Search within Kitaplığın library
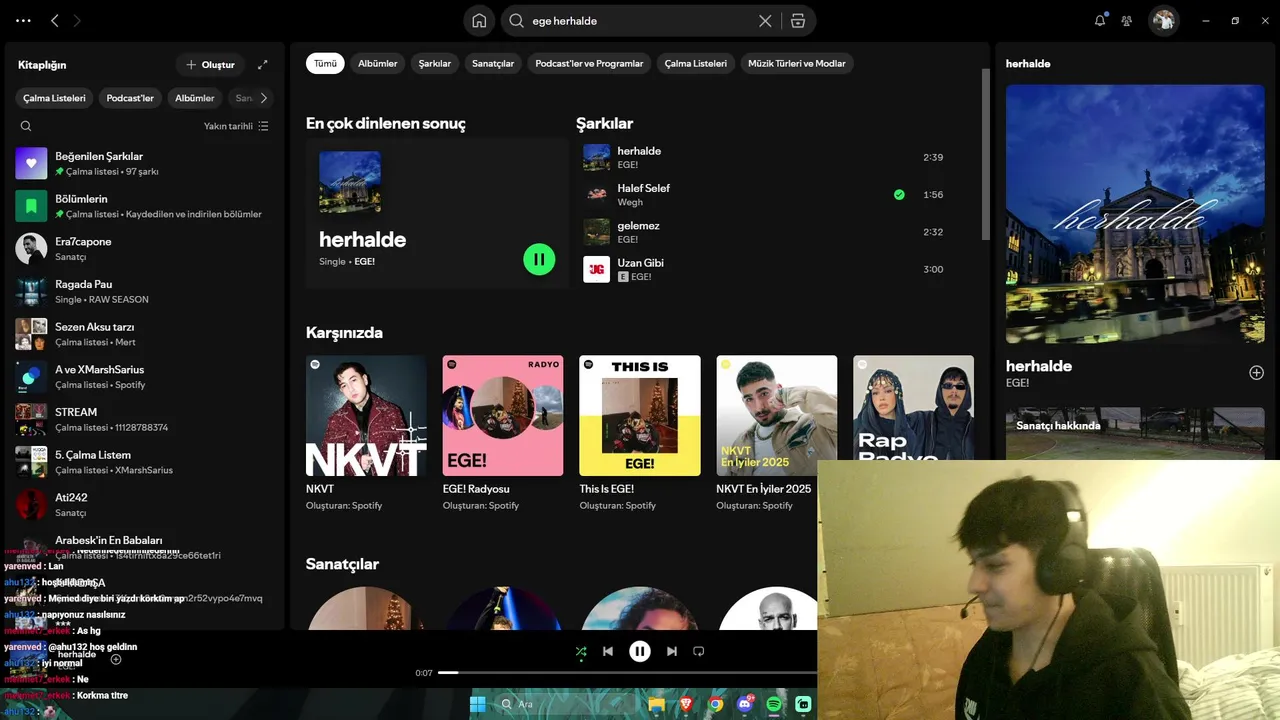The height and width of the screenshot is (720, 1280). 26,126
